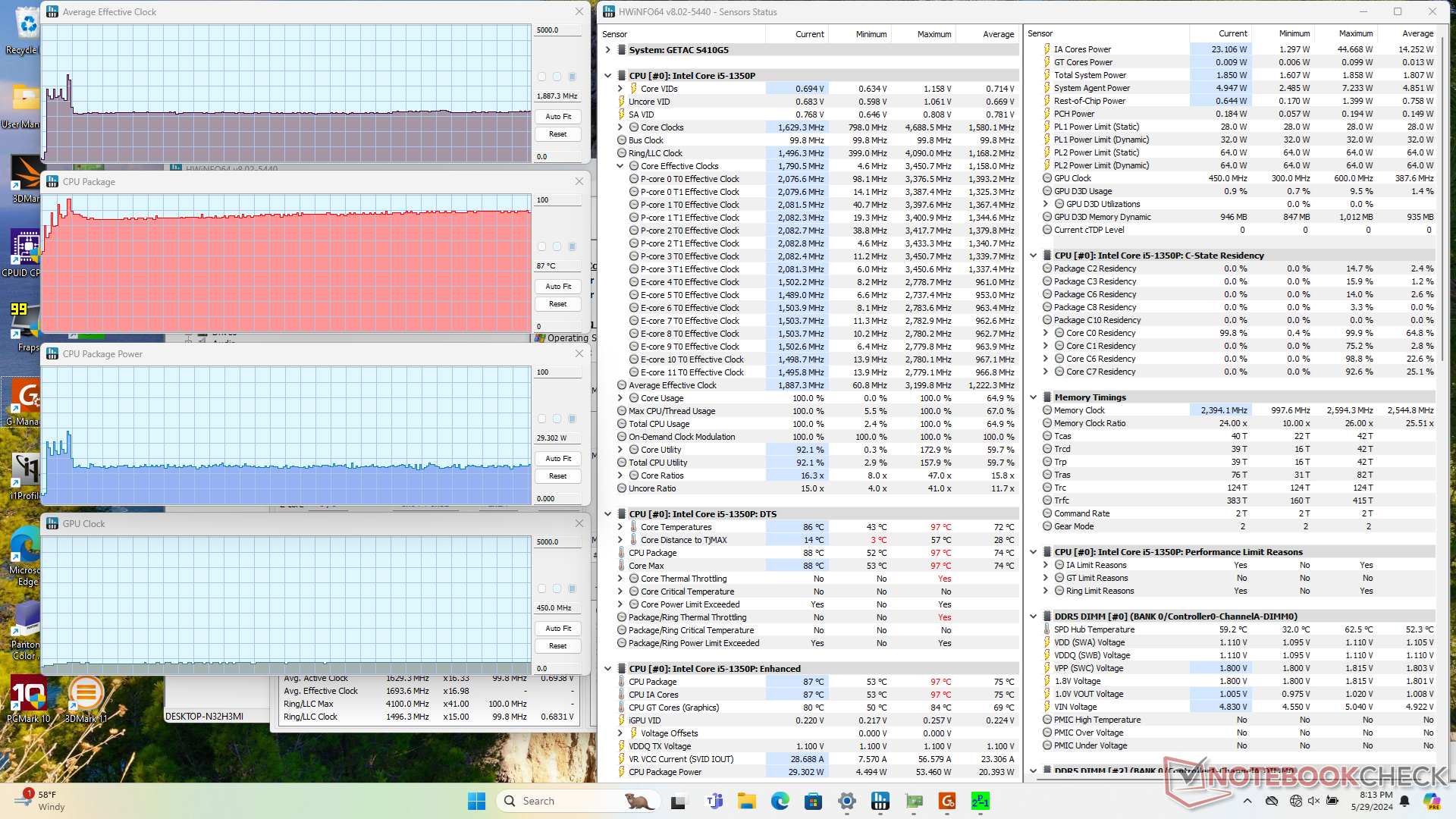Open the G-Manager desktop shortcut
This screenshot has height=819, width=1456.
(23, 402)
